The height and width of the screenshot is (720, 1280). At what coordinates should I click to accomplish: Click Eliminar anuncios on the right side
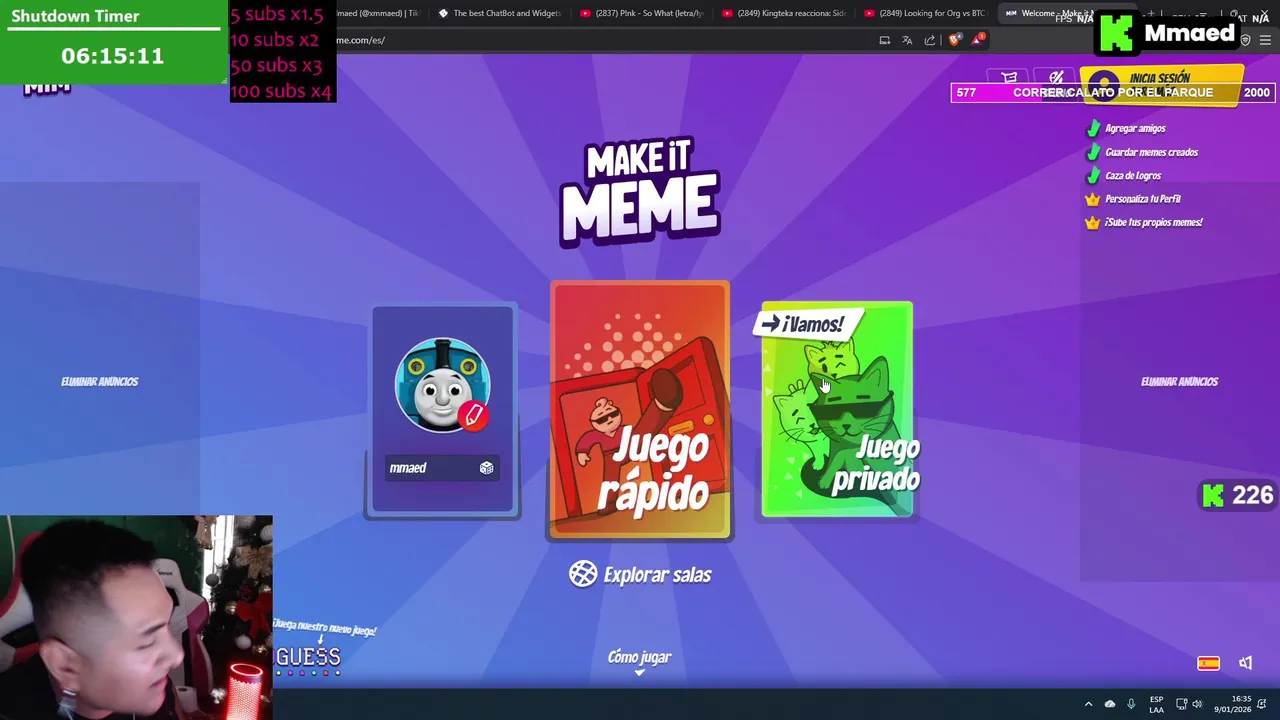1179,382
